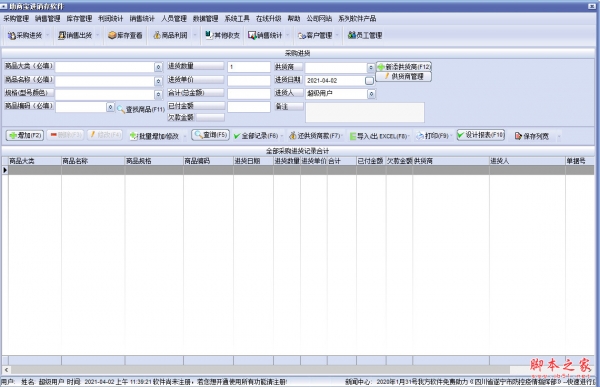Click 进货数量 input field
Viewport: 600px width, 387px height.
point(249,67)
